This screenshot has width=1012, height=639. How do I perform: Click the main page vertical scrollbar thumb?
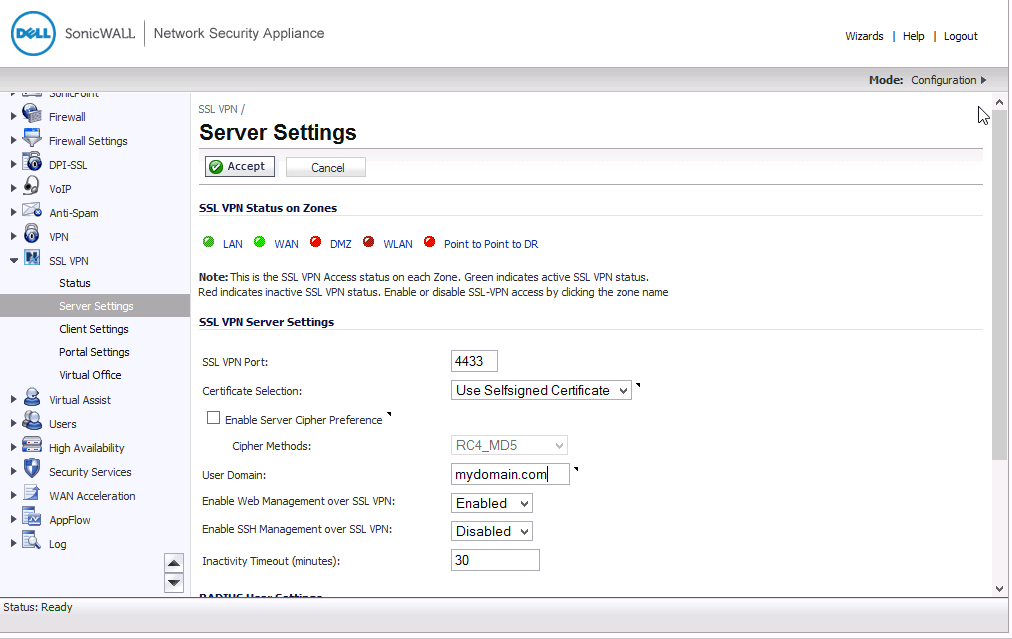tap(999, 285)
